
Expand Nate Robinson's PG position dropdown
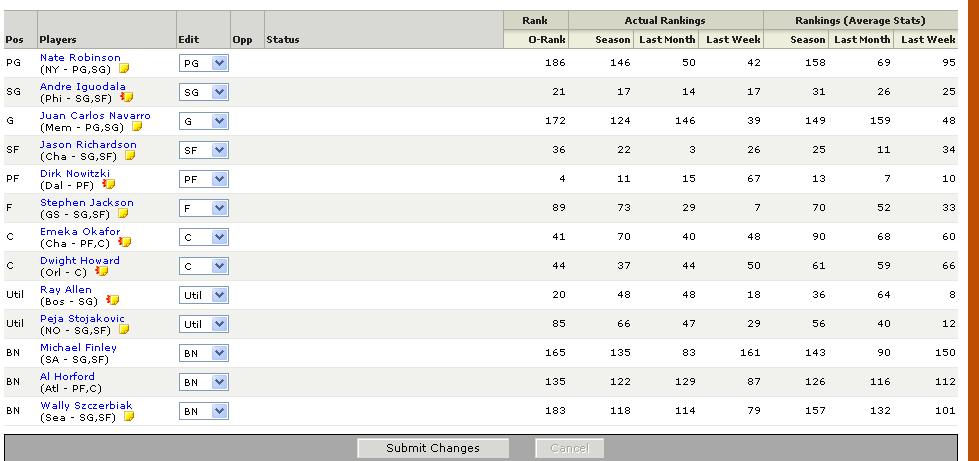coord(204,63)
